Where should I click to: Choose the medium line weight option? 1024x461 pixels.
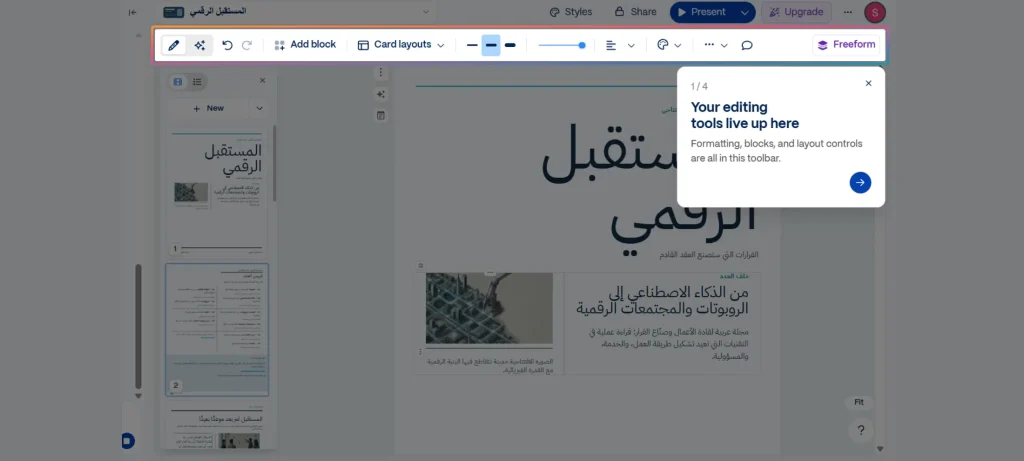(491, 45)
